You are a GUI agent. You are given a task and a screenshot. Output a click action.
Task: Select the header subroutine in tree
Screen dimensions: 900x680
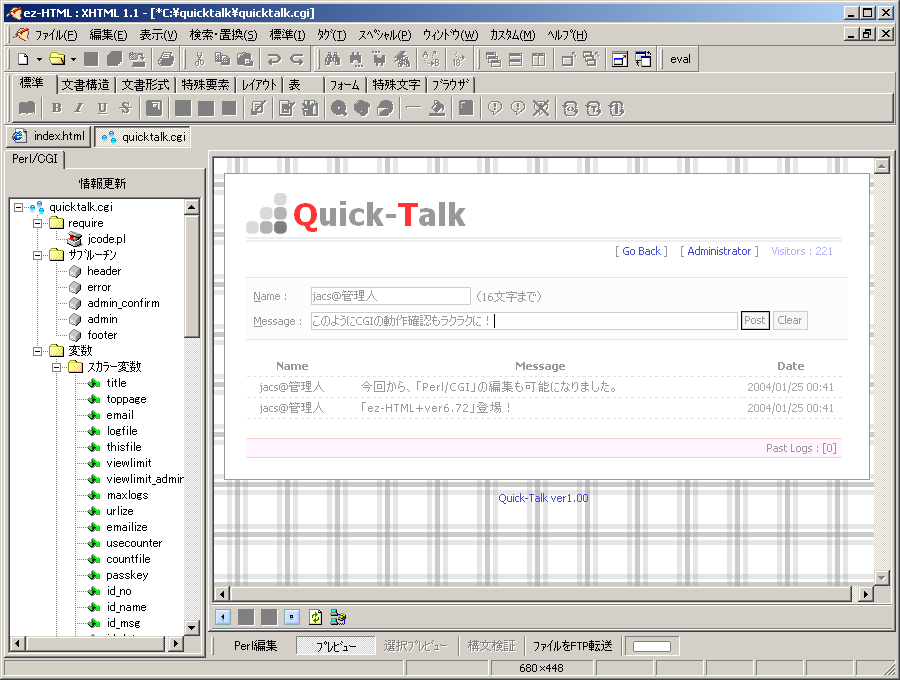click(104, 271)
